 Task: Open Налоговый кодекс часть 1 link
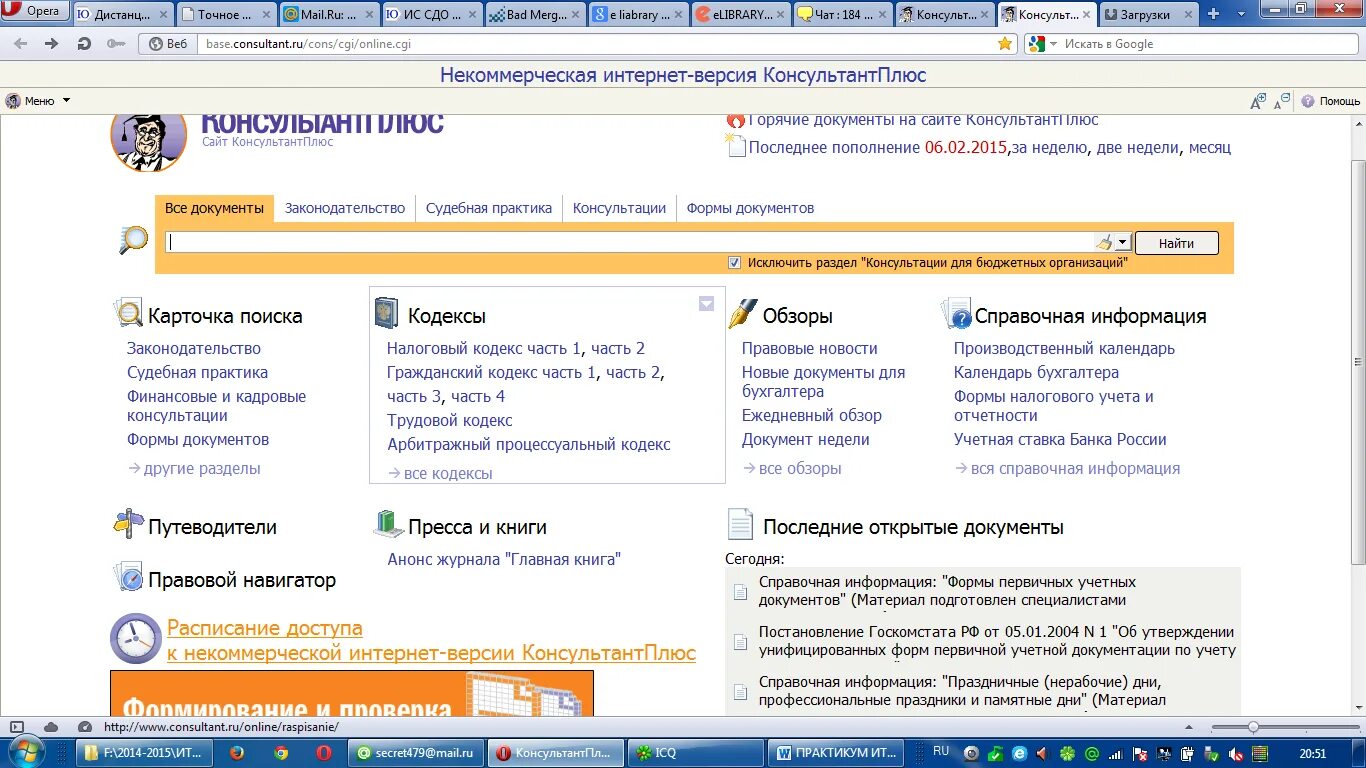[484, 348]
